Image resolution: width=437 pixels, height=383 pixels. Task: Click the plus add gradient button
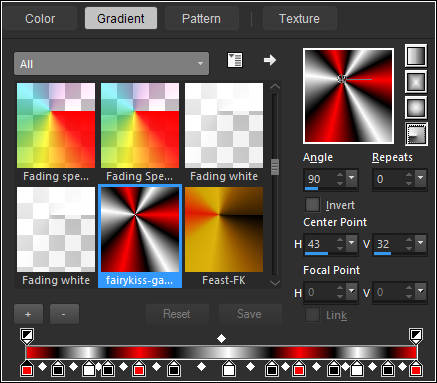(28, 314)
